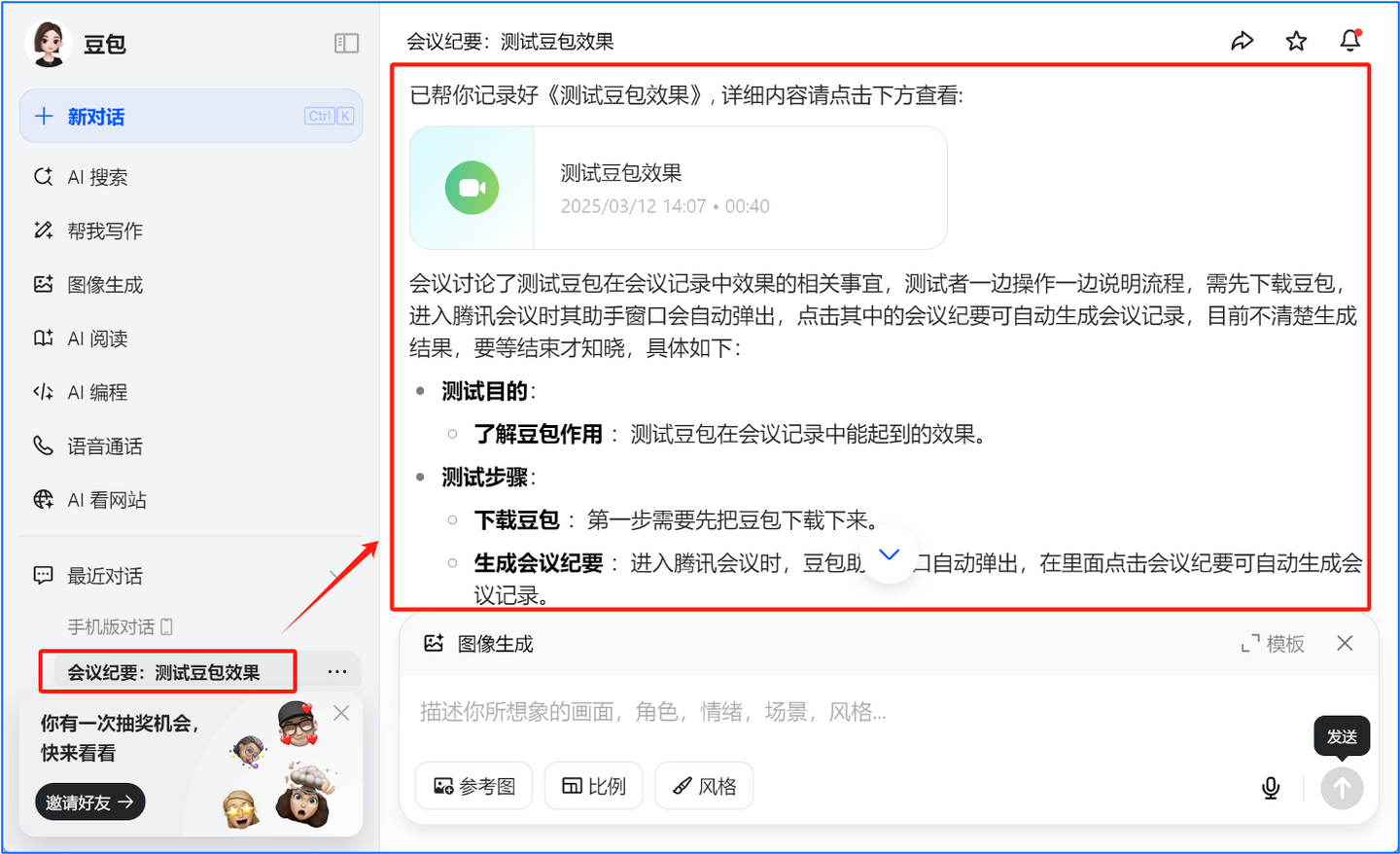Select 图像生成 in the sidebar
The width and height of the screenshot is (1400, 854).
point(191,284)
